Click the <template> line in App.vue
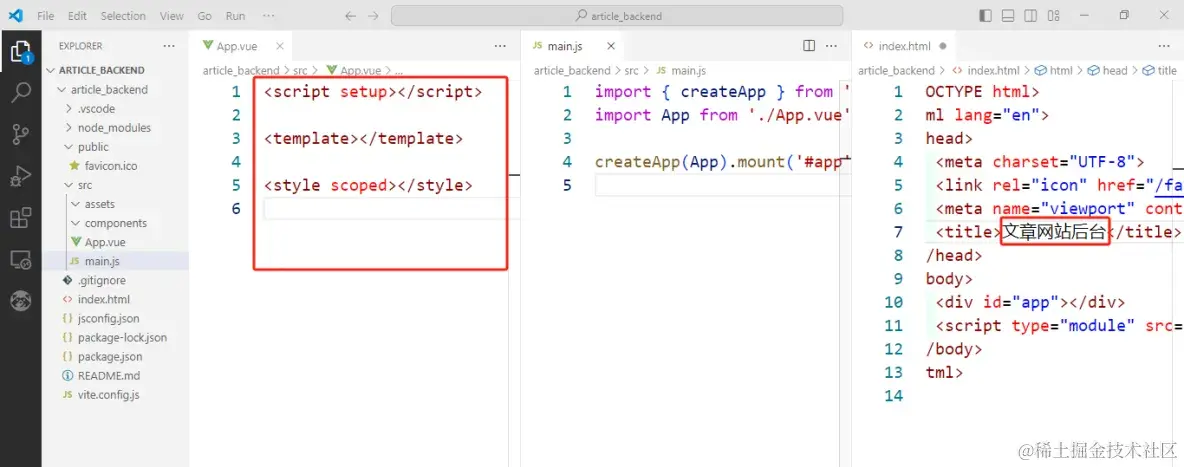The height and width of the screenshot is (467, 1184). pyautogui.click(x=363, y=138)
